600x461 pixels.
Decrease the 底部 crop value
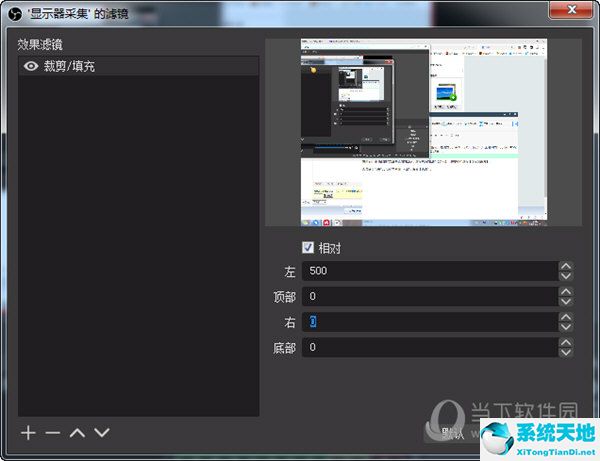(566, 352)
